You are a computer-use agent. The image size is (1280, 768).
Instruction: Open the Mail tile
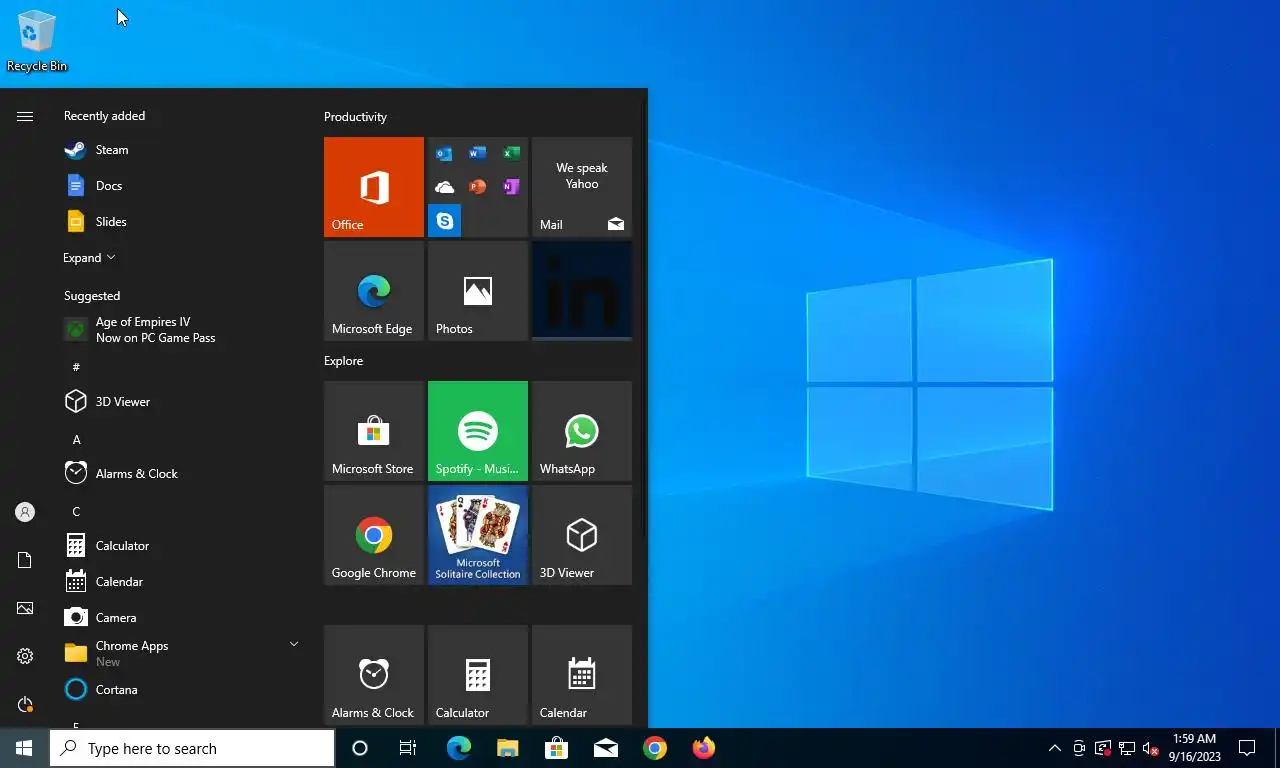[582, 187]
